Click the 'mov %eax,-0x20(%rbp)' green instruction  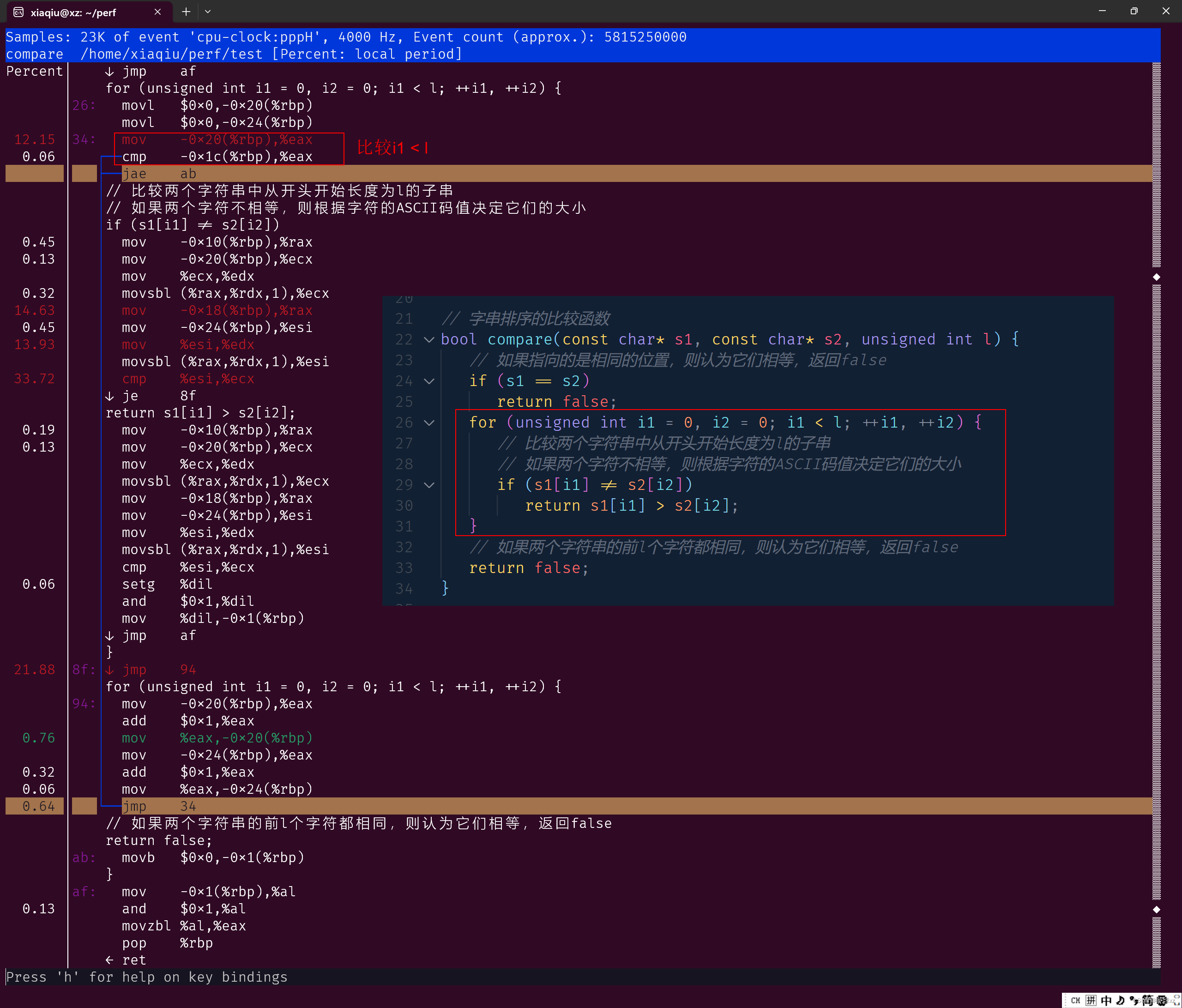[217, 737]
